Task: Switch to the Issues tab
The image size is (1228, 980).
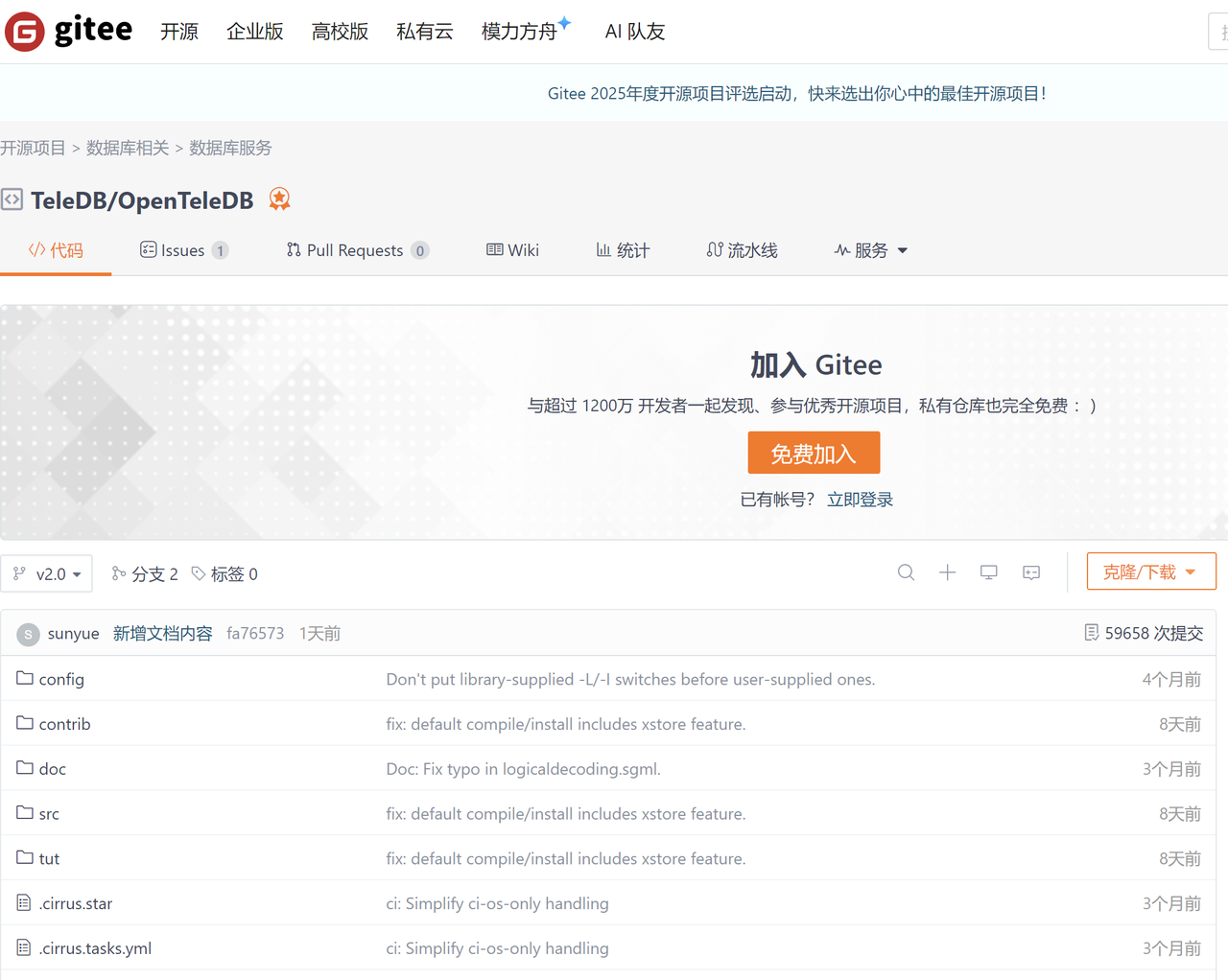Action: tap(181, 249)
